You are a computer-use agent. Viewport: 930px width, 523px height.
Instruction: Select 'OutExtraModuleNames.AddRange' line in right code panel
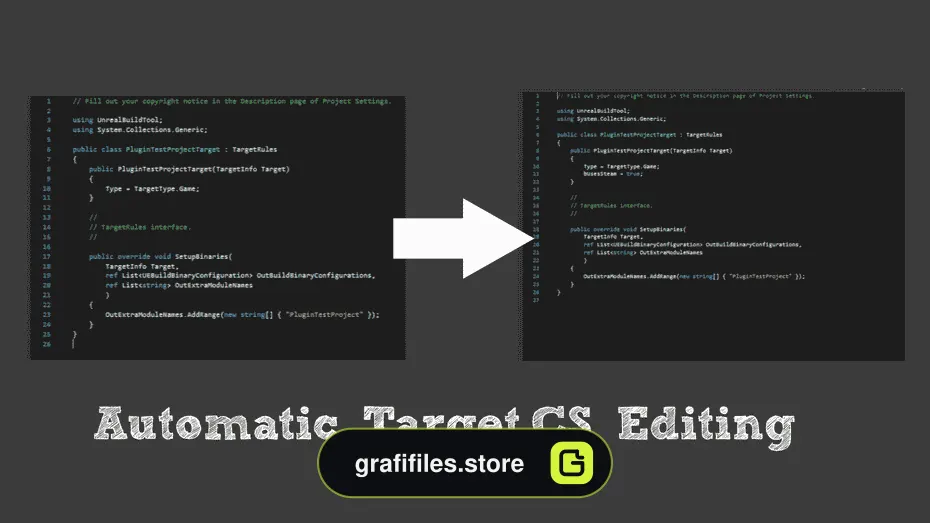[694, 276]
